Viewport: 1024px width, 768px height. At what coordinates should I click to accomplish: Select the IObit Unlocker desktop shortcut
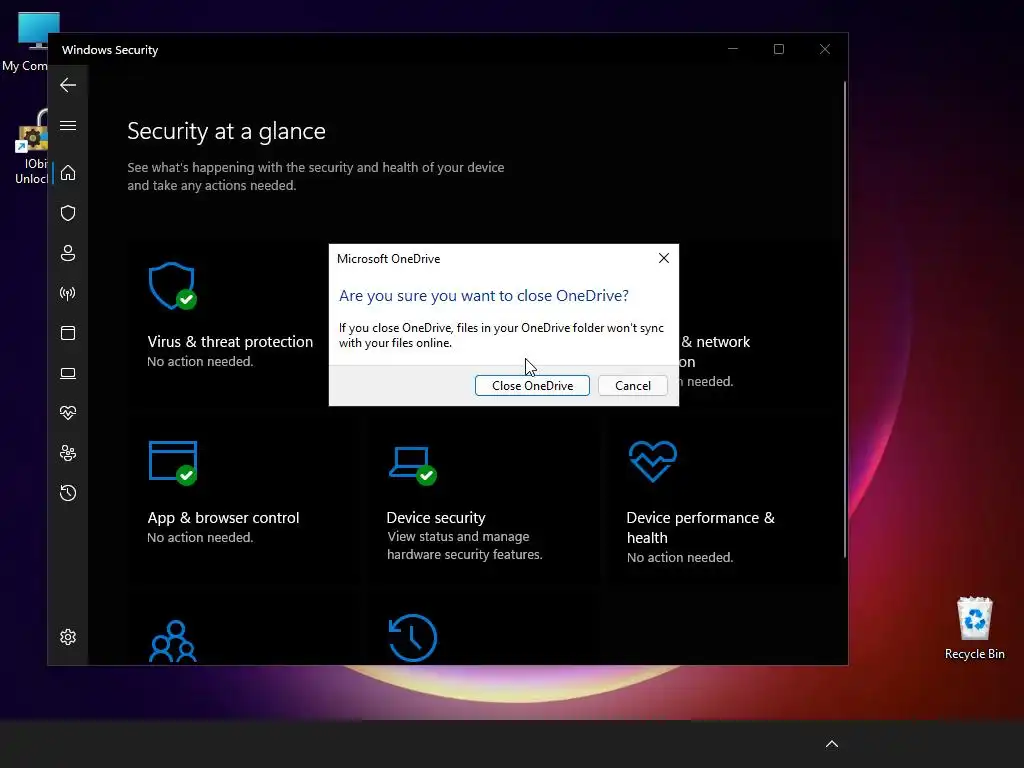[x=31, y=148]
